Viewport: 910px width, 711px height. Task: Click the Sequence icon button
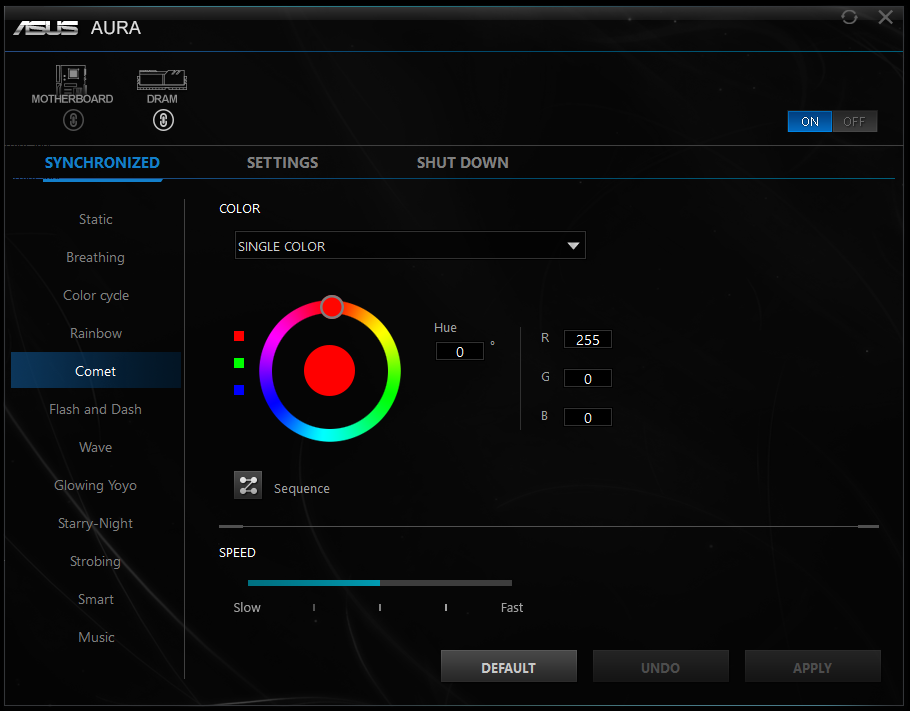pos(248,485)
